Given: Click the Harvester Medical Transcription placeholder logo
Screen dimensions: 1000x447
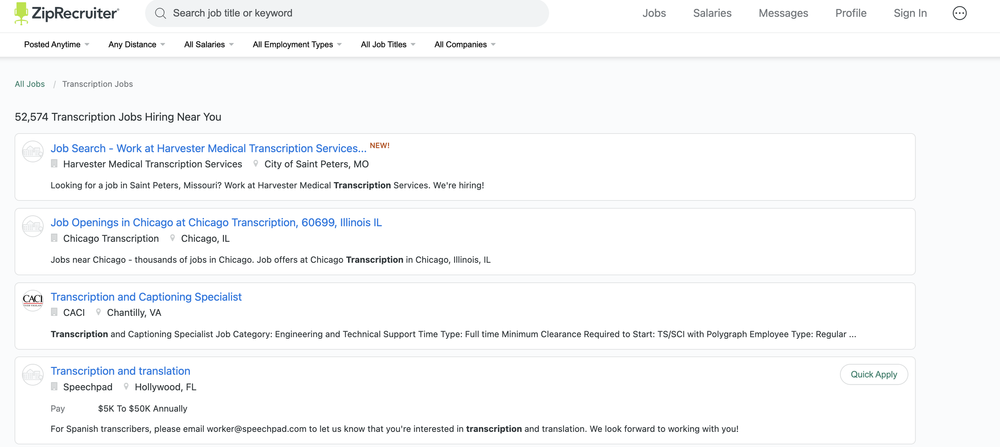Looking at the screenshot, I should 33,152.
